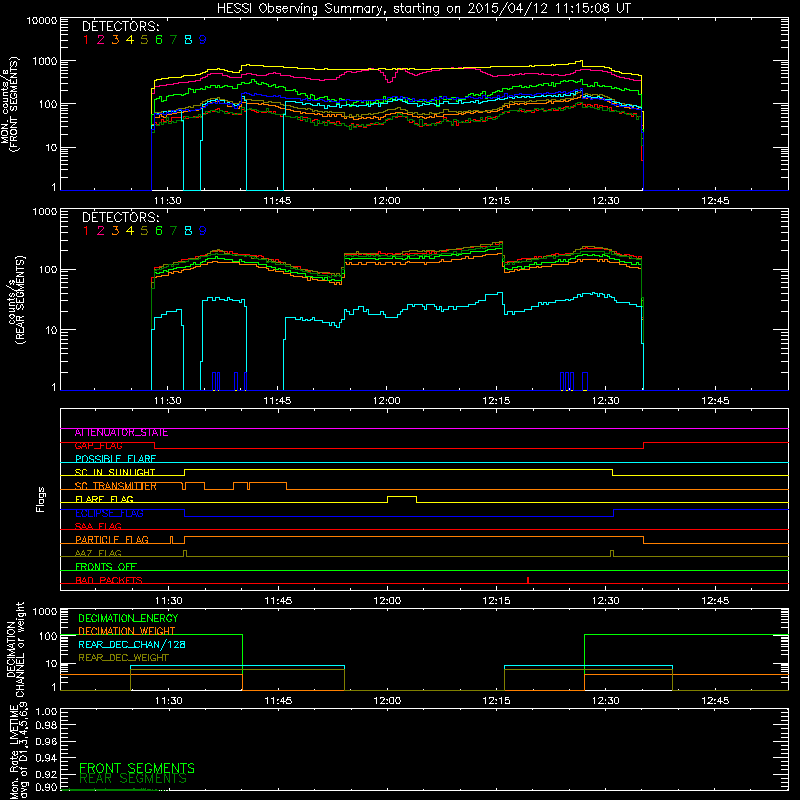Click detector 3 in rear segments legend

coord(115,231)
